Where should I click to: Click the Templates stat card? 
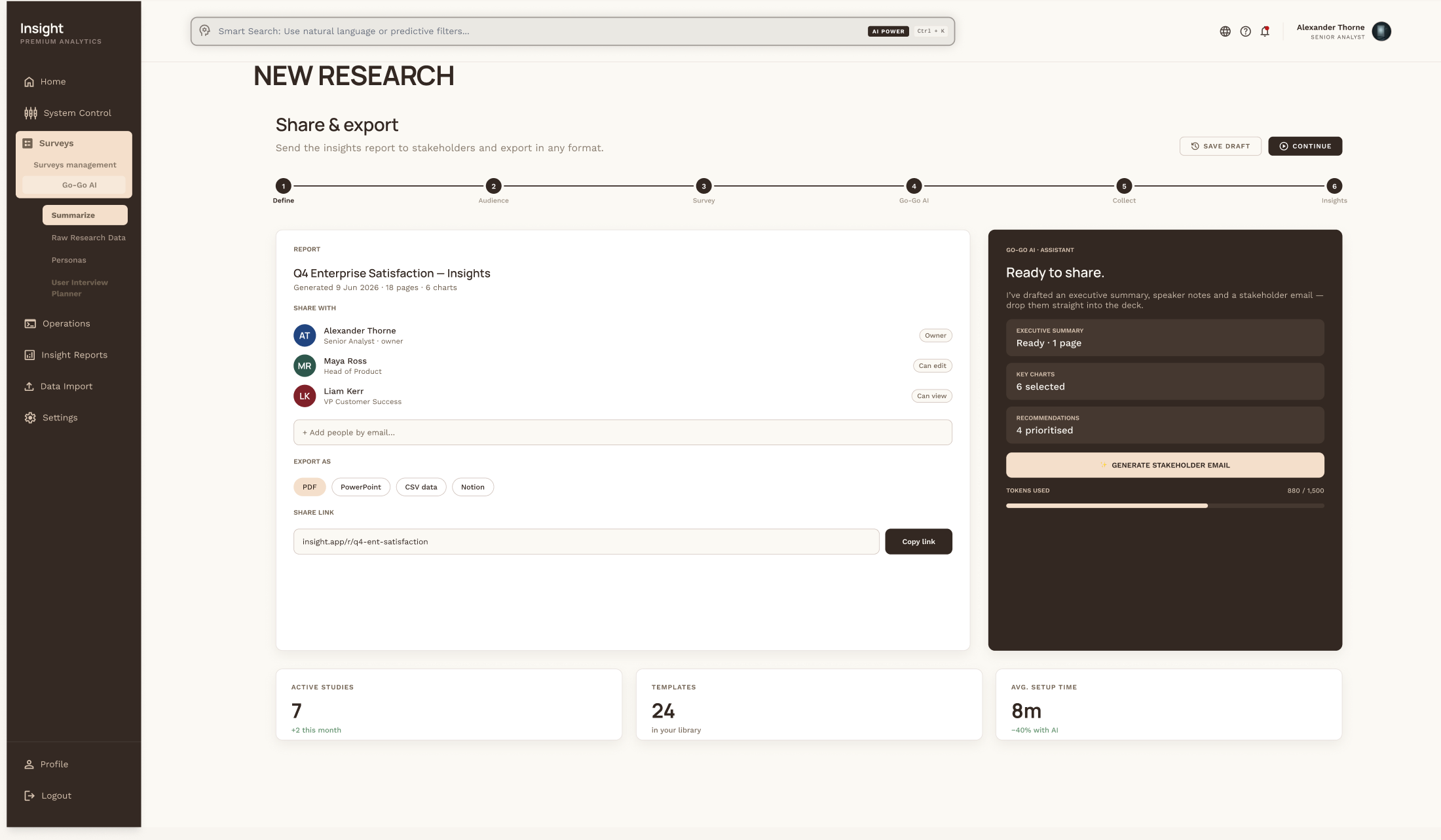coord(809,704)
